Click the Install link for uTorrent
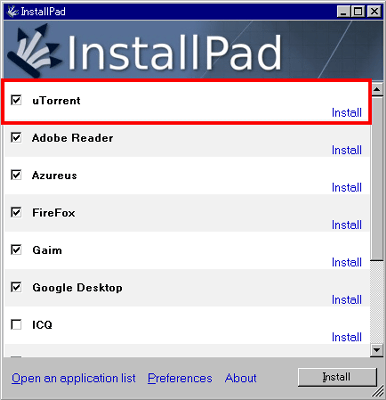This screenshot has width=386, height=400. click(347, 113)
